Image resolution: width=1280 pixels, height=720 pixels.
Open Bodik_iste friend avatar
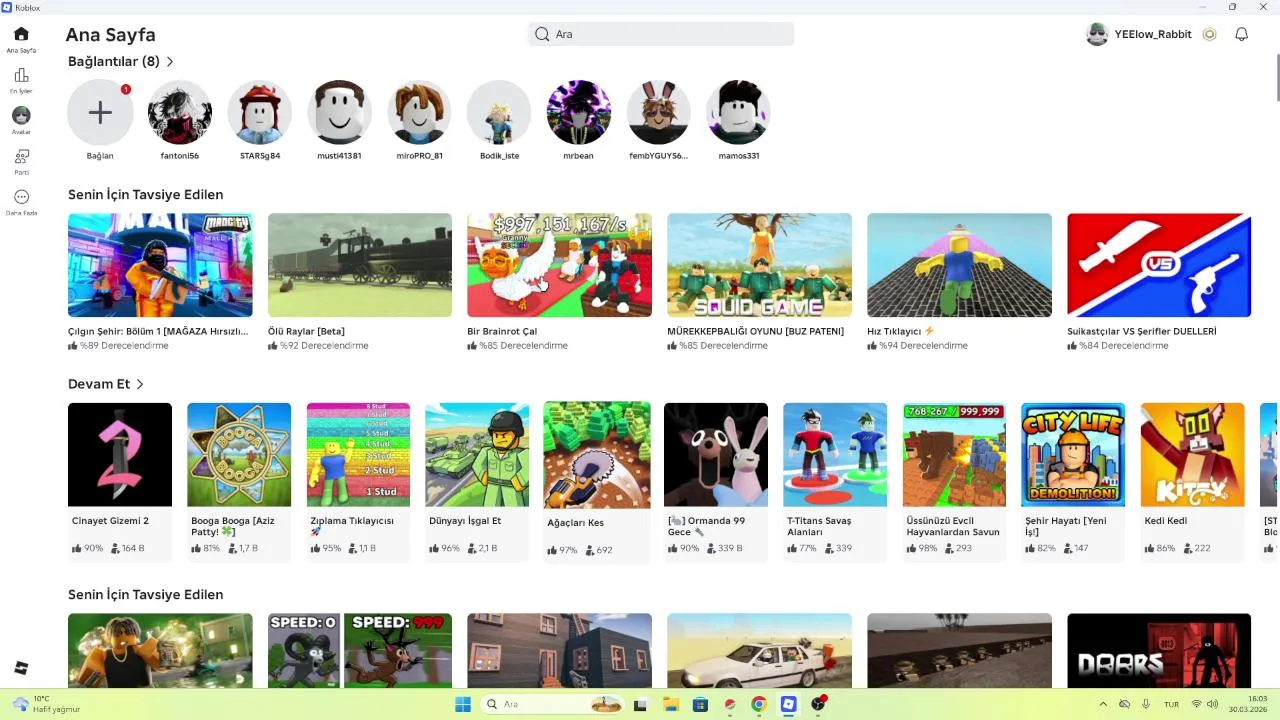[x=499, y=112]
